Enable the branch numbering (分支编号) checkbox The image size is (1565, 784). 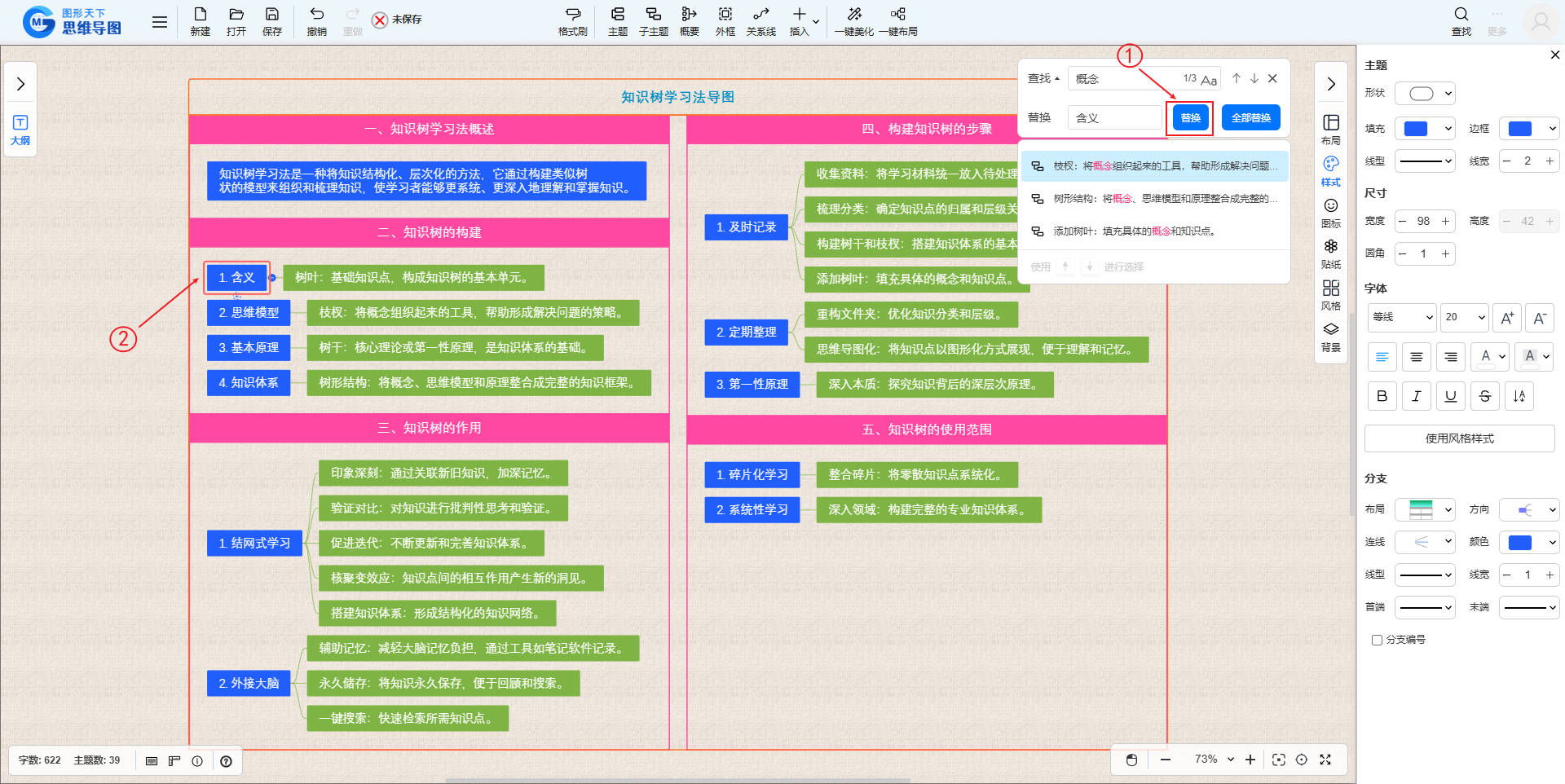tap(1377, 640)
